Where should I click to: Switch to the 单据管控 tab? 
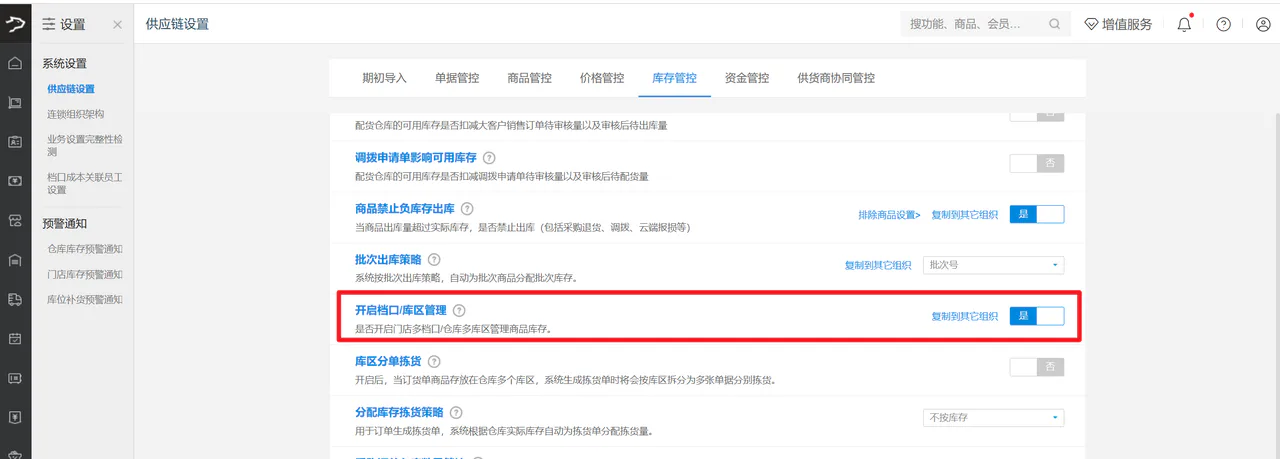tap(457, 78)
